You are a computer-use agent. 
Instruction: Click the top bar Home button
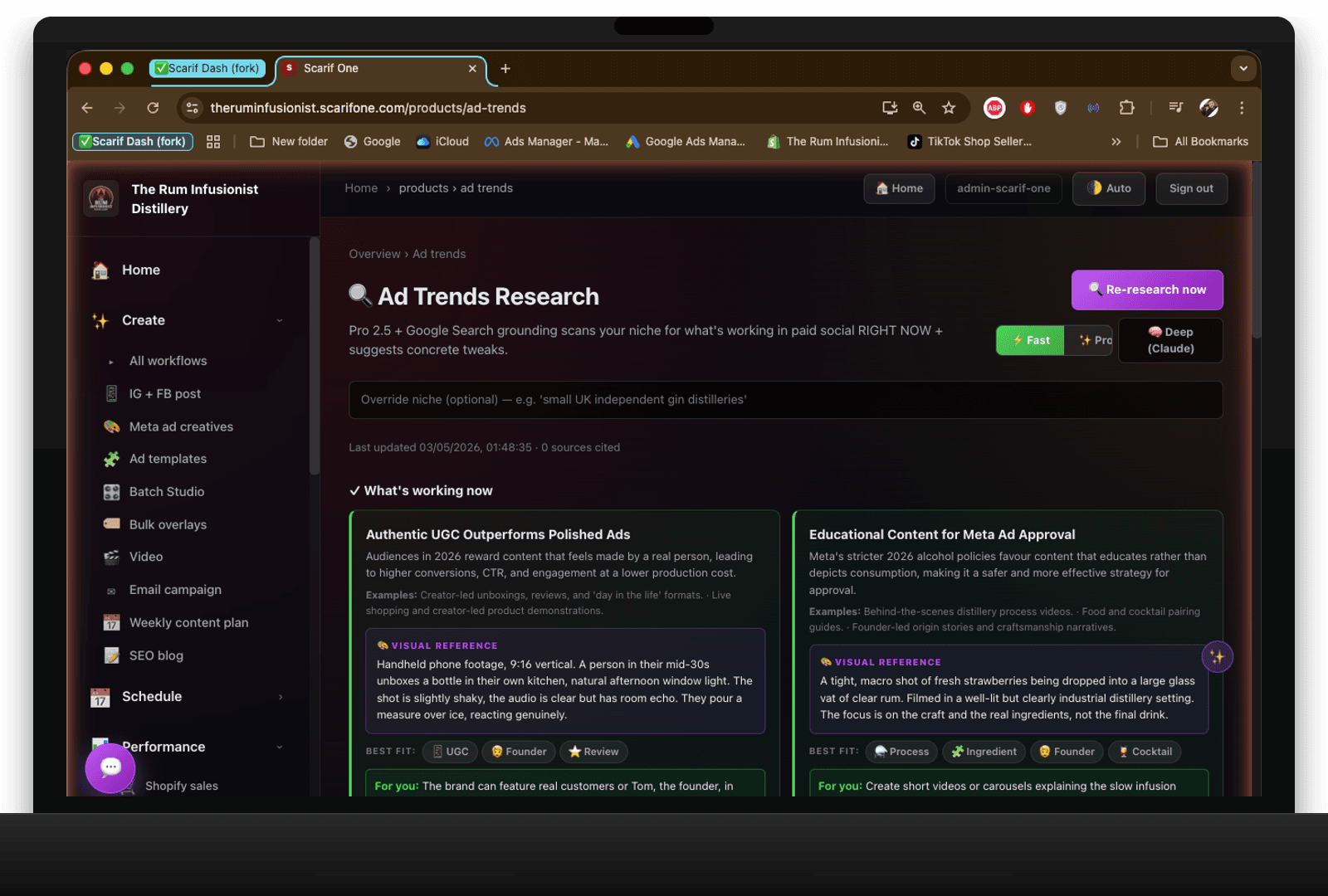[900, 188]
